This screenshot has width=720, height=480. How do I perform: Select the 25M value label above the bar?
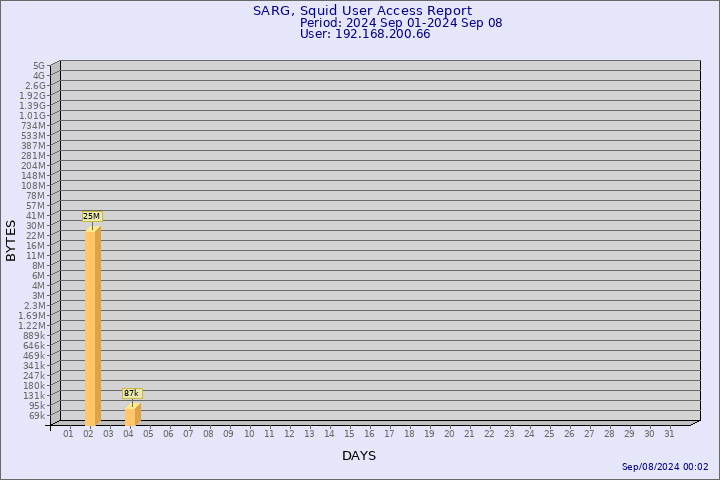[91, 216]
